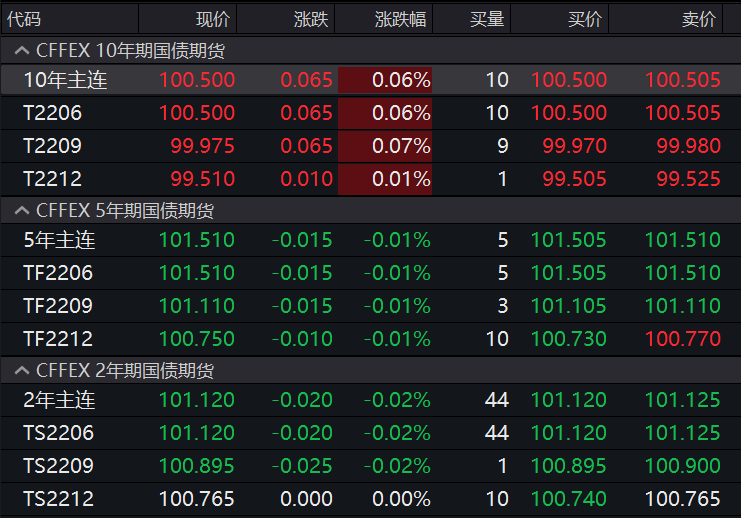Viewport: 741px width, 518px height.
Task: Collapse the CFFEX 2年期国债期货 group
Action: (x=19, y=370)
